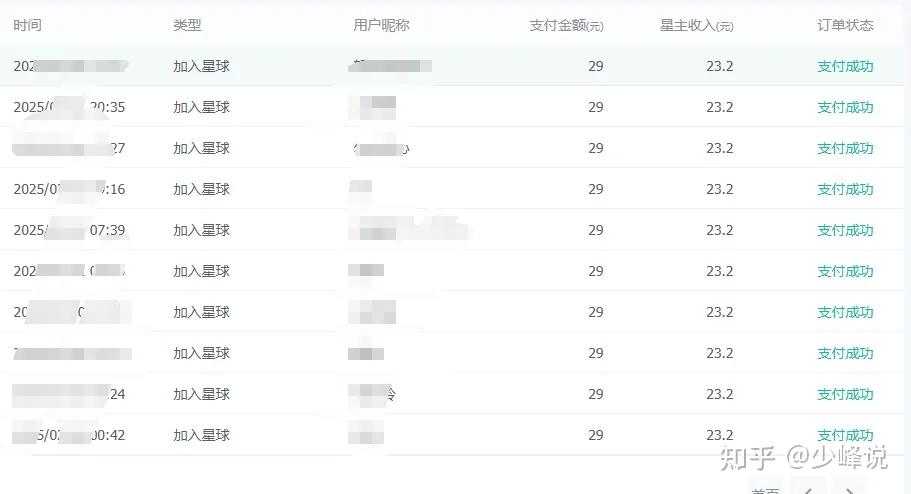
Task: Go to the 首页 first page button
Action: pyautogui.click(x=766, y=489)
